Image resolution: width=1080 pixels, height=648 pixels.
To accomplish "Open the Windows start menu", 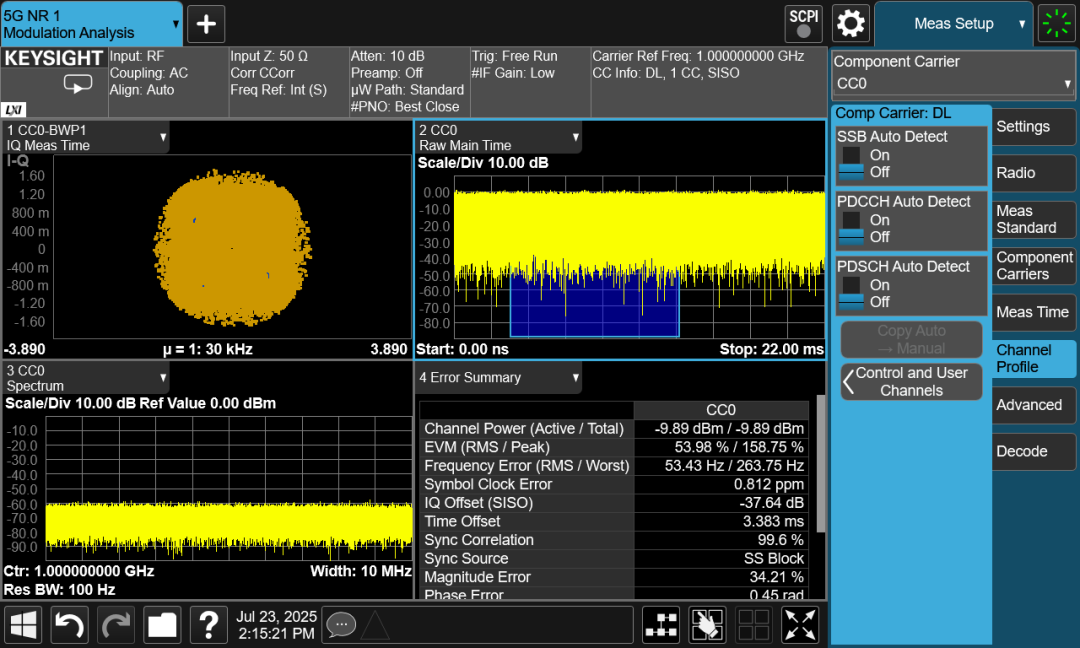I will 23,625.
